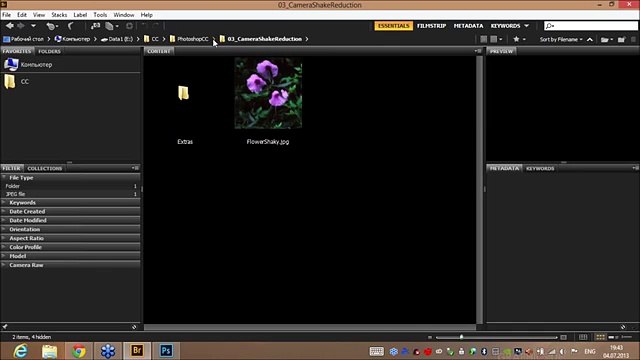The width and height of the screenshot is (640, 360).
Task: Select the FlowerShaky.jpg thumbnail
Action: click(268, 93)
